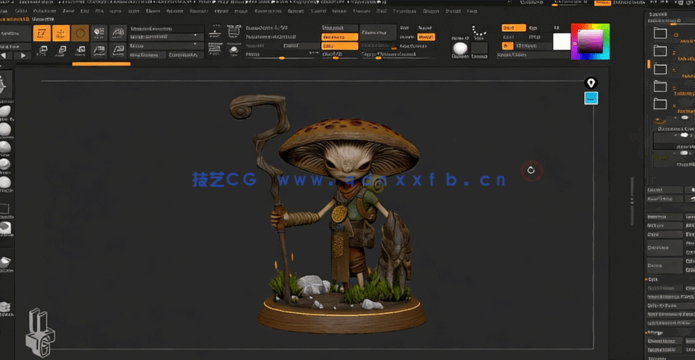Open the third folder icon in right panel

coord(660,68)
